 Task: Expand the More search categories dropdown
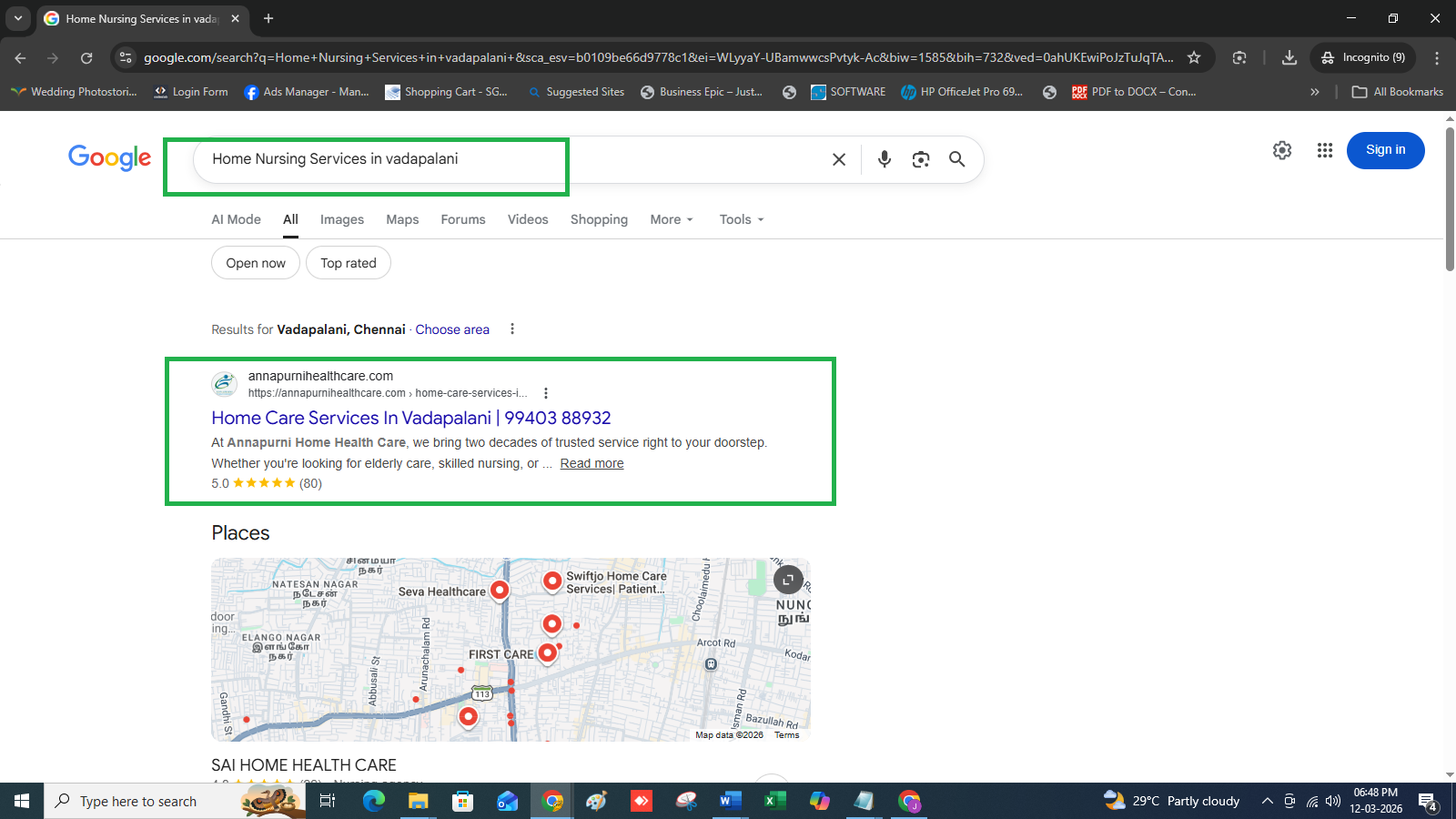(x=672, y=219)
